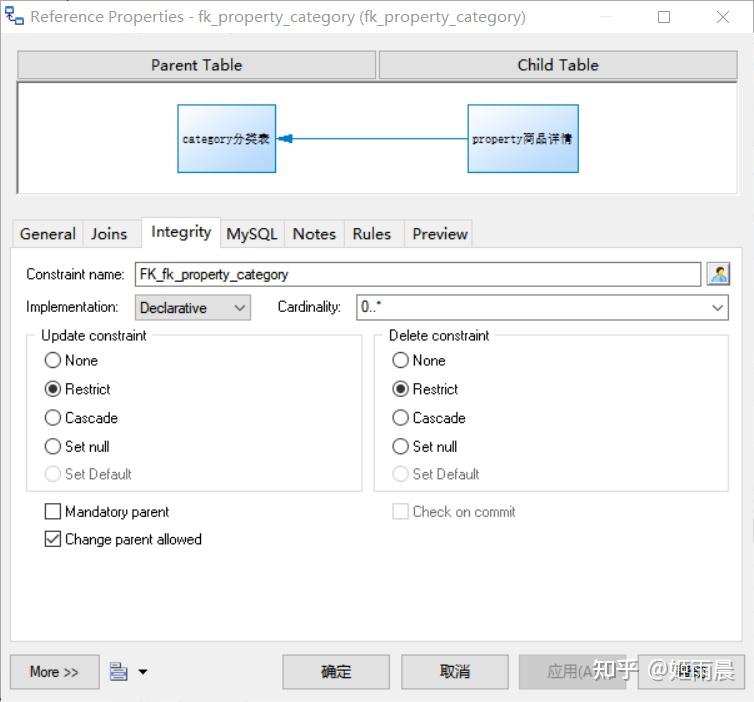The height and width of the screenshot is (702, 754).
Task: Click the More >> button
Action: tap(54, 671)
